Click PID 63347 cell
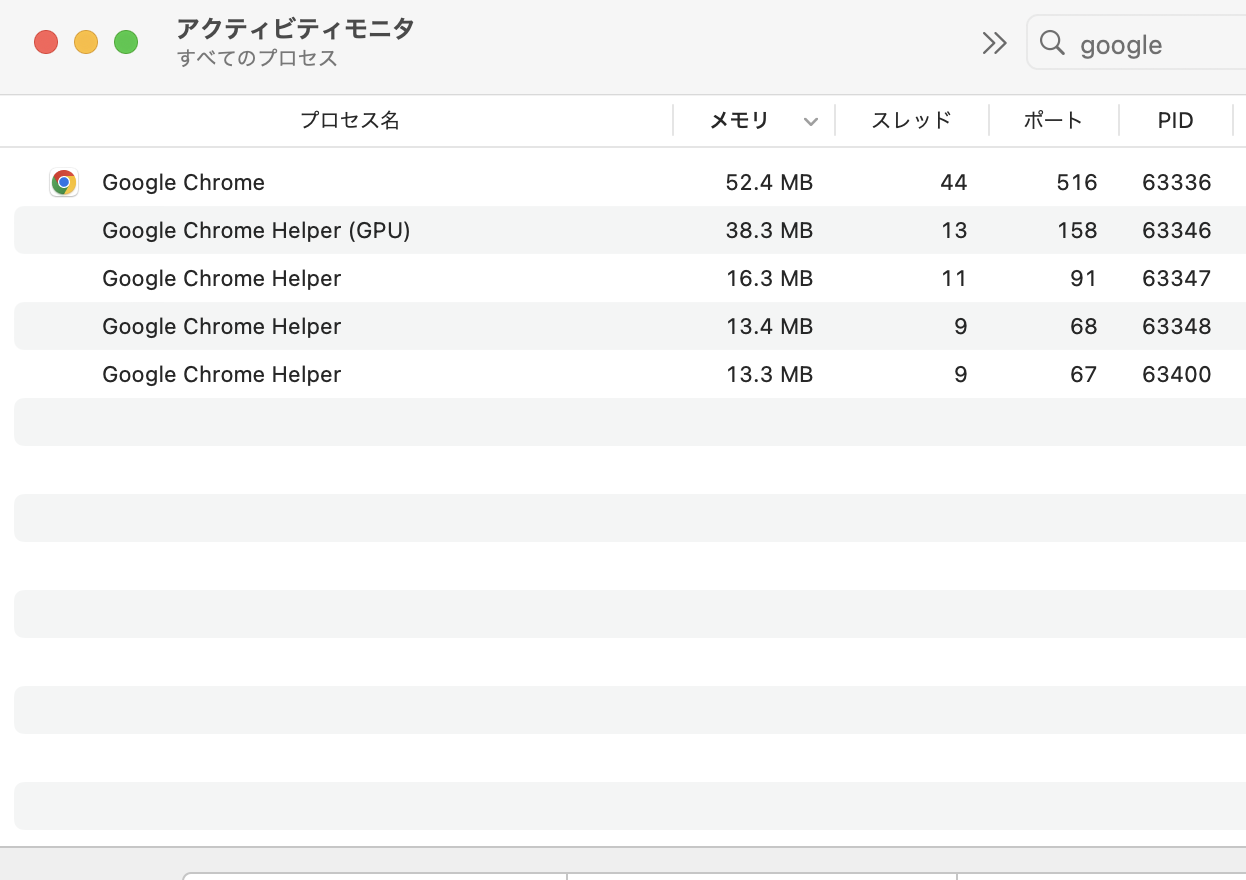1246x880 pixels. [x=1177, y=278]
